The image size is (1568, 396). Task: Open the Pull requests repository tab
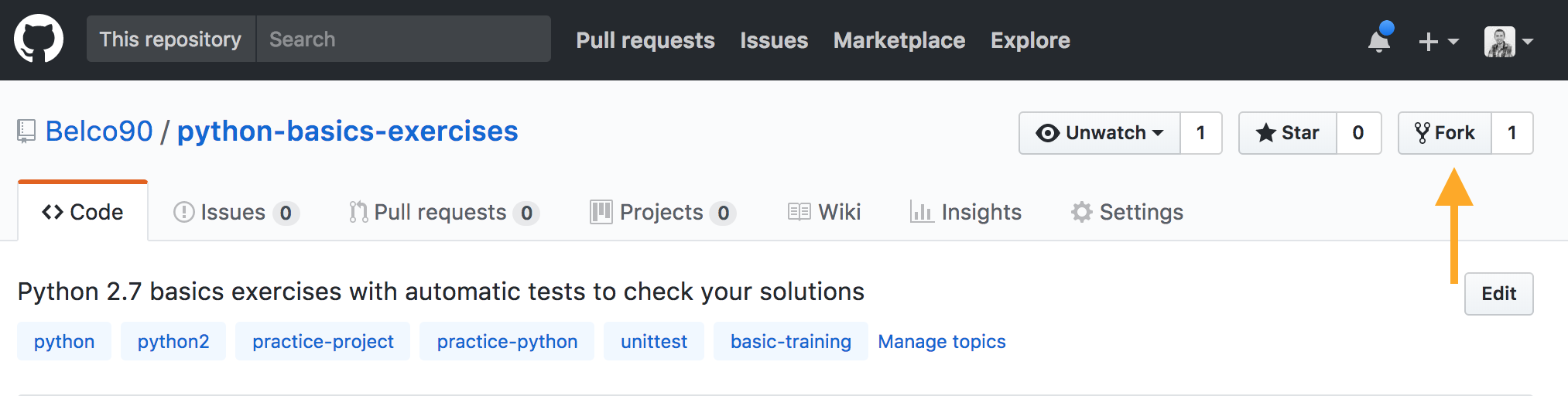(443, 212)
